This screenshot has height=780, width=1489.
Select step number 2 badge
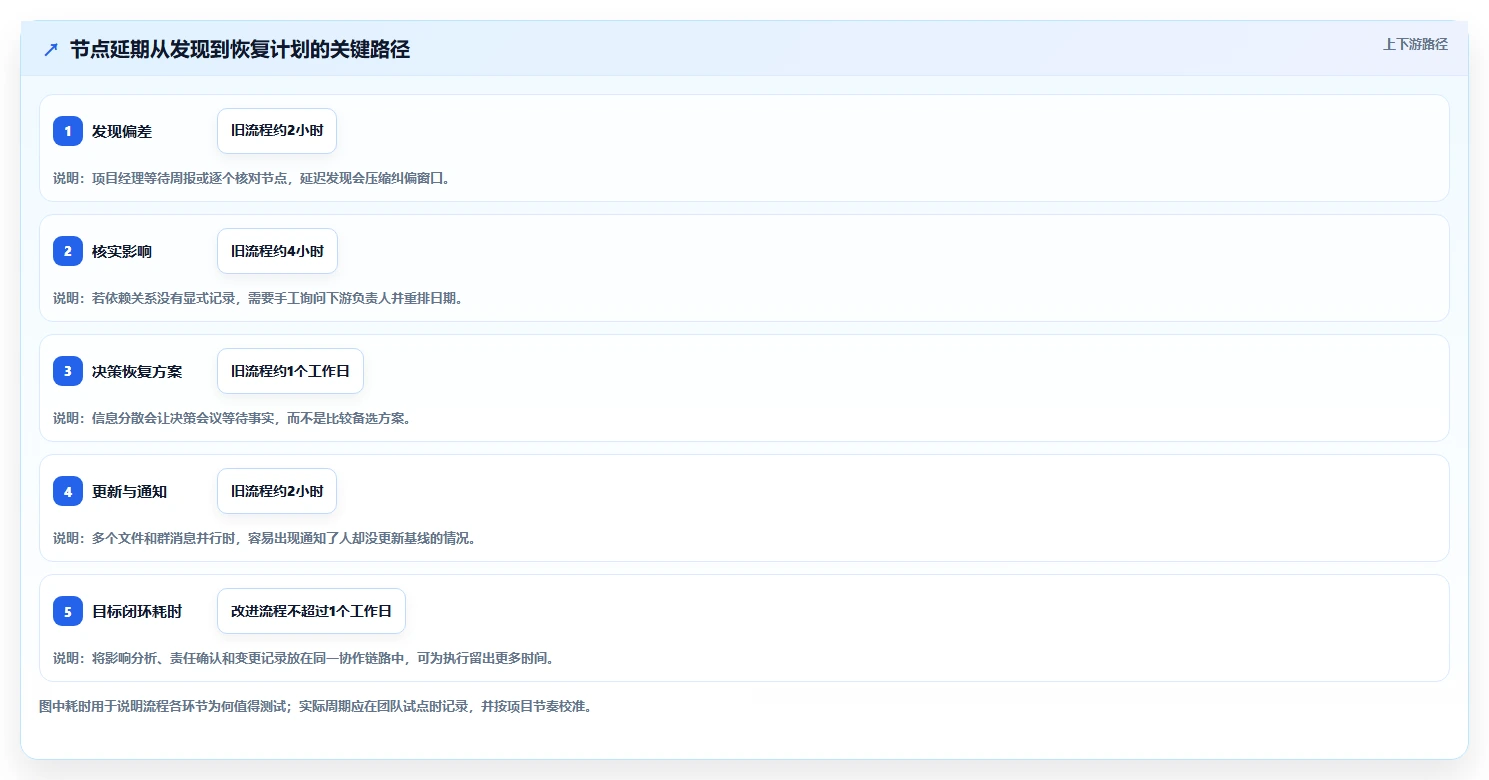click(68, 251)
